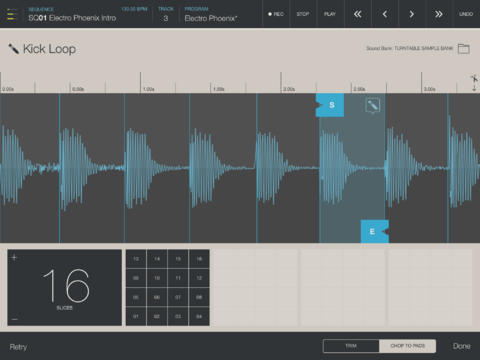
Task: Switch to CHOP TO PADS mode
Action: click(x=407, y=346)
